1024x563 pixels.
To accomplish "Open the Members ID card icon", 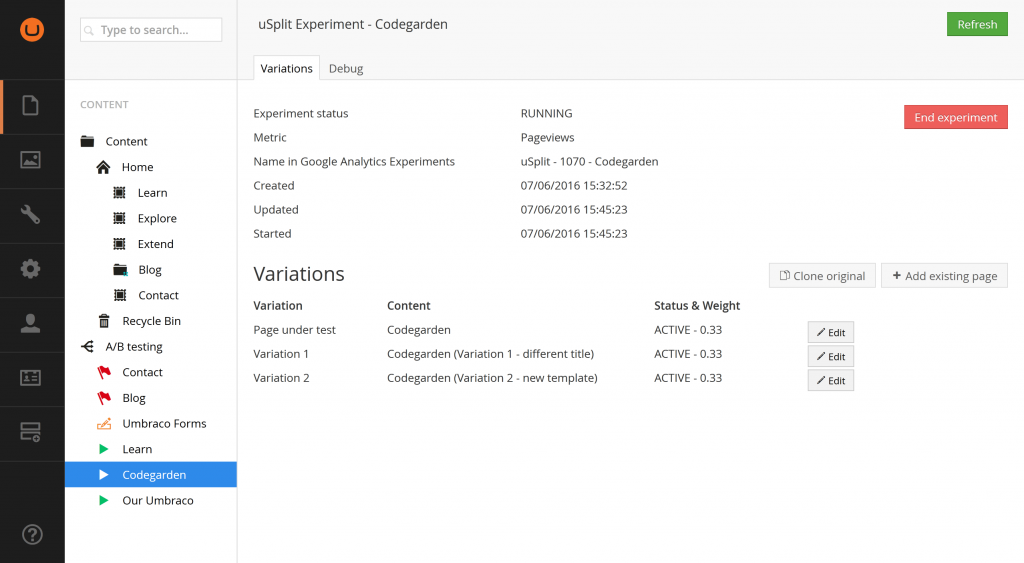I will pyautogui.click(x=32, y=377).
